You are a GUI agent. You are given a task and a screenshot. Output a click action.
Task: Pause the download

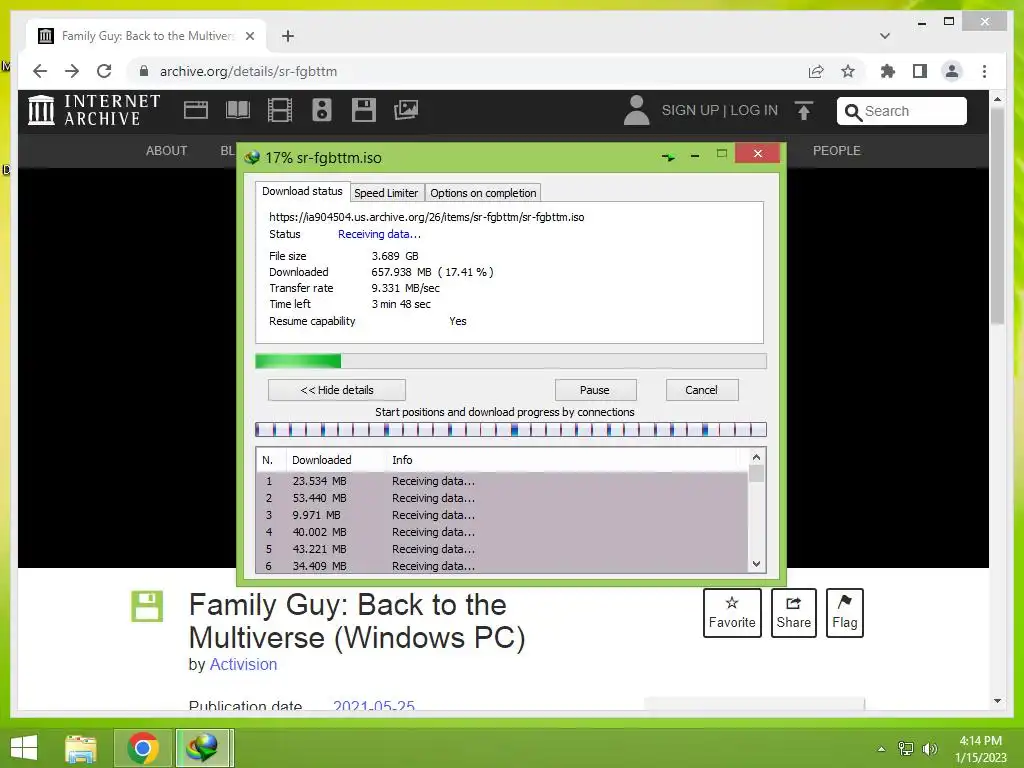pos(595,390)
